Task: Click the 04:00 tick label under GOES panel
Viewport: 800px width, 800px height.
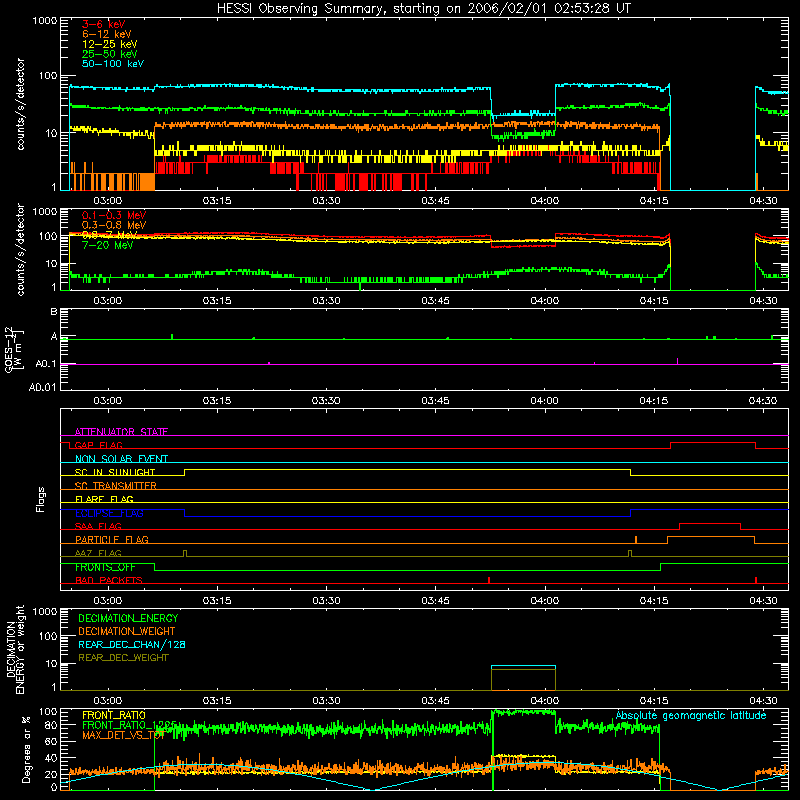Action: [545, 401]
